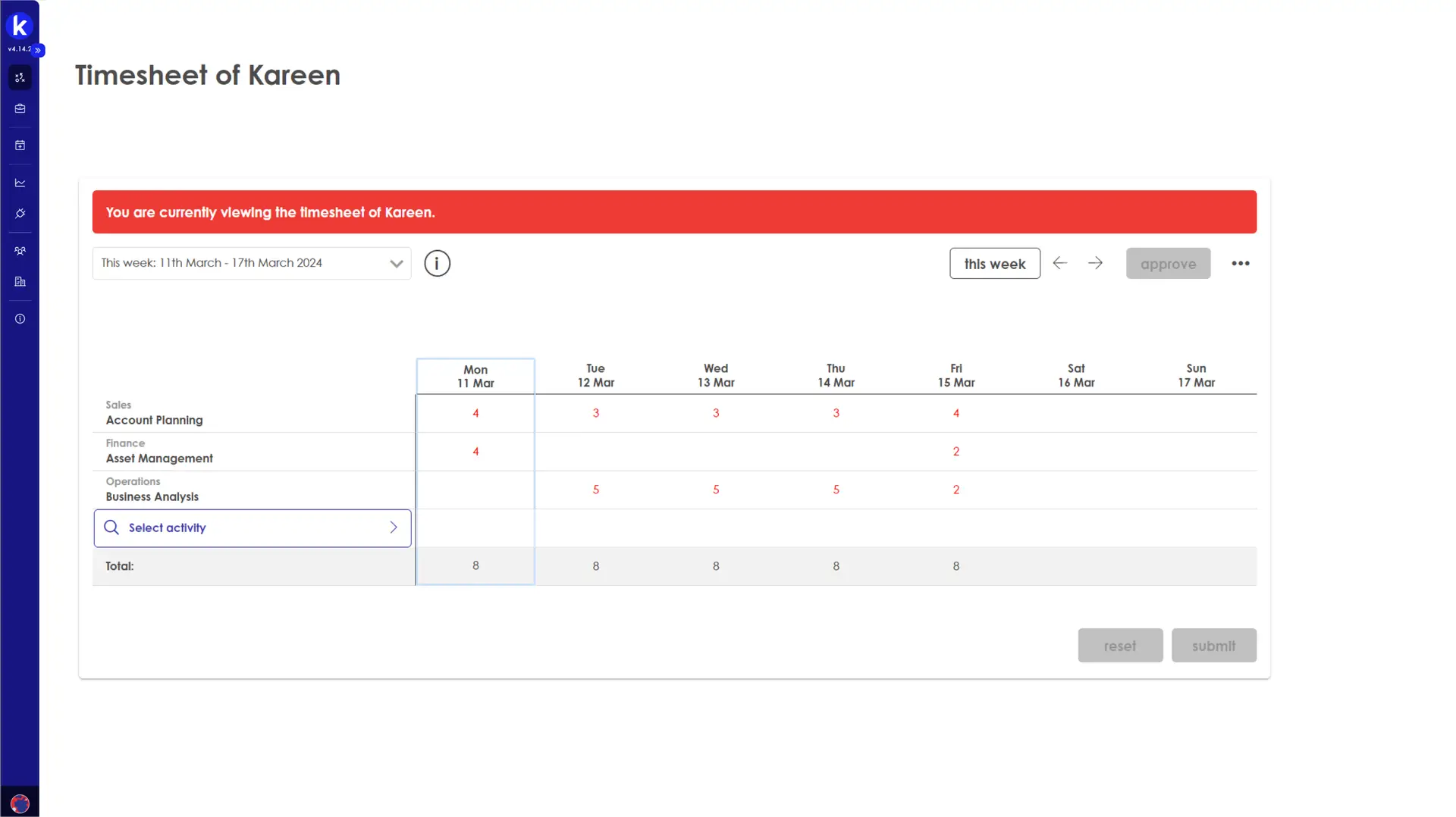Click the reset button
The image size is (1456, 817).
[1120, 646]
